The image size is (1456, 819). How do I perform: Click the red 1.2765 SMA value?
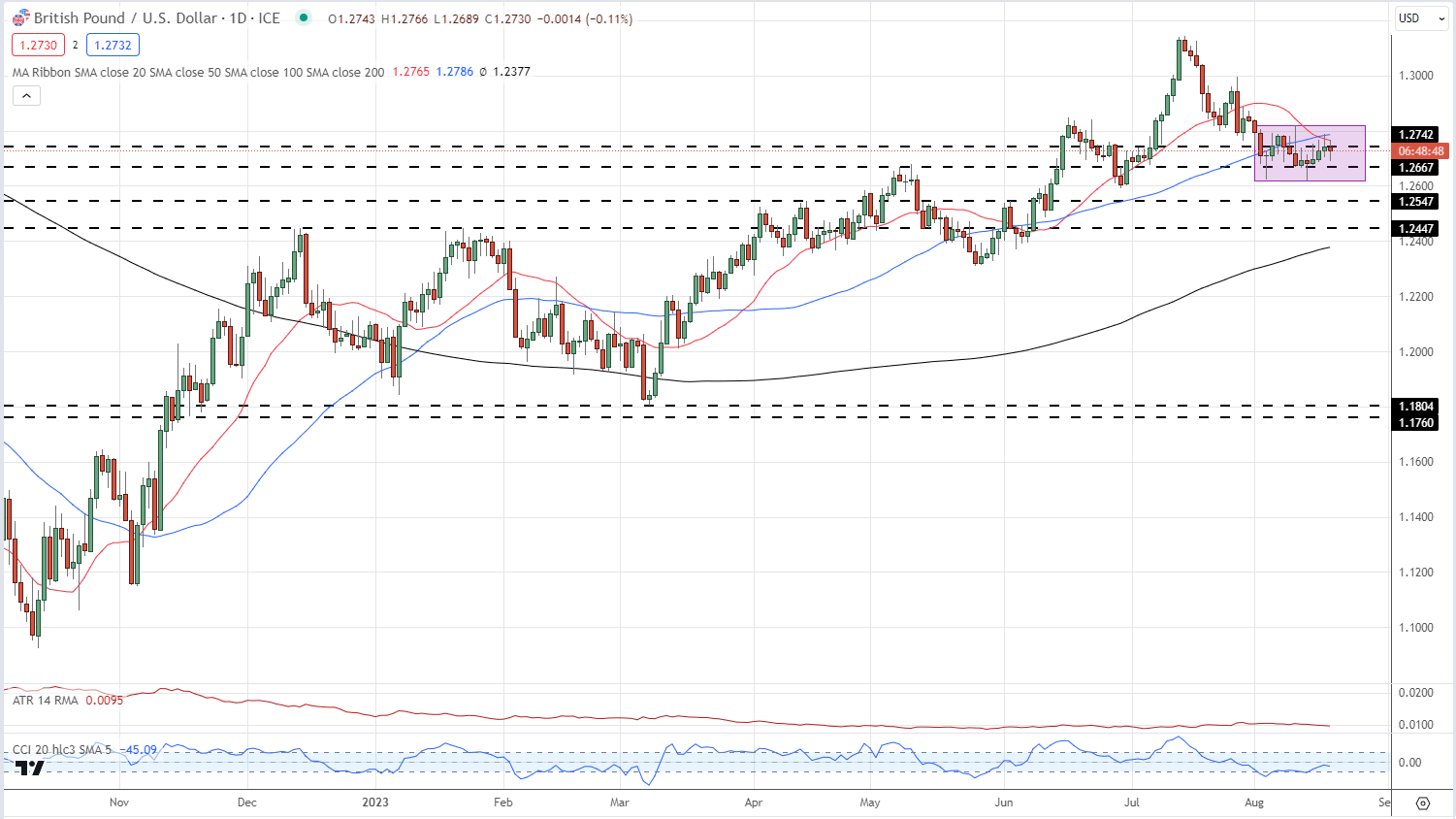pyautogui.click(x=411, y=72)
